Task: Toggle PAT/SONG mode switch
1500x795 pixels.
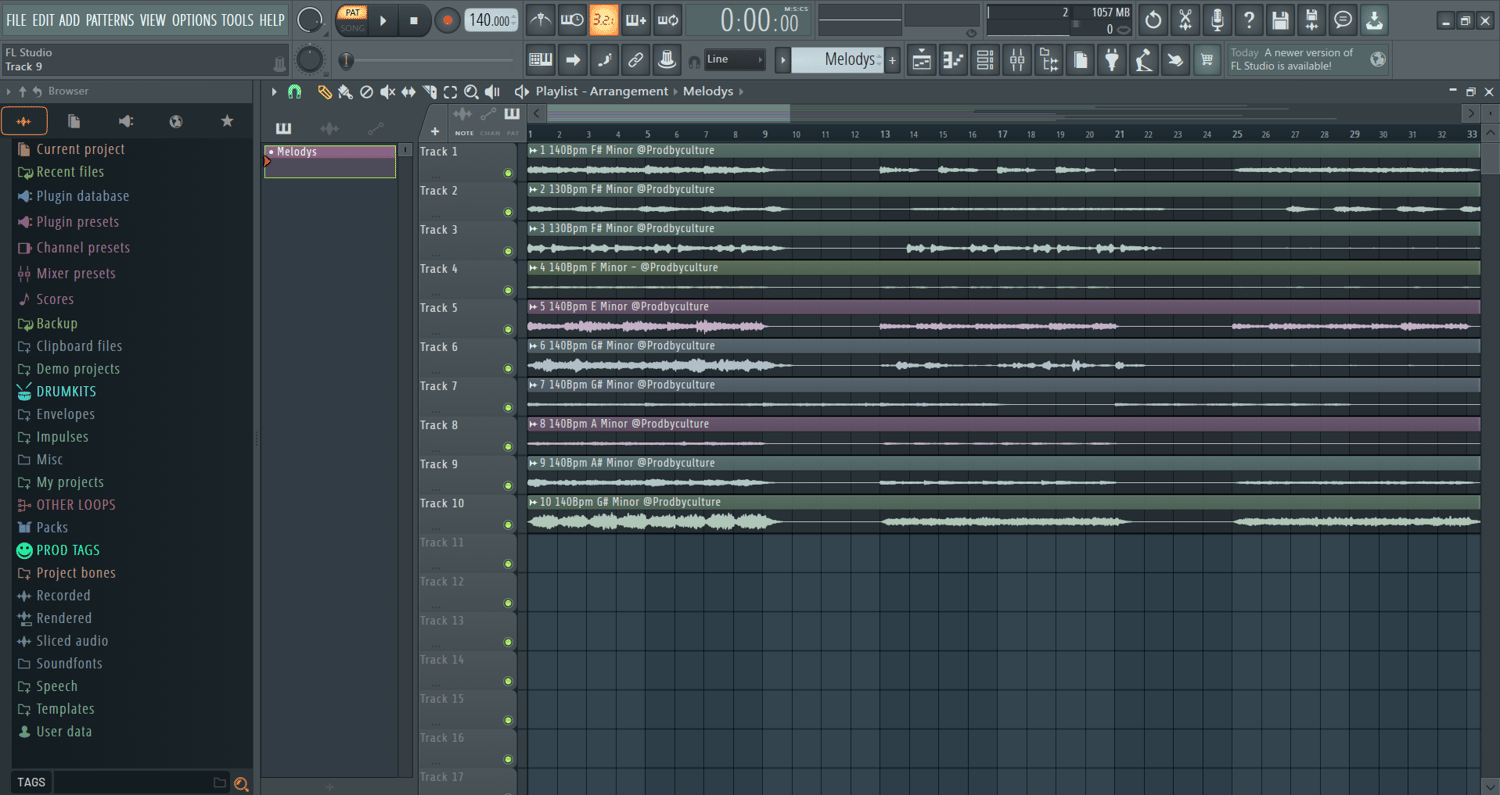Action: pyautogui.click(x=352, y=20)
